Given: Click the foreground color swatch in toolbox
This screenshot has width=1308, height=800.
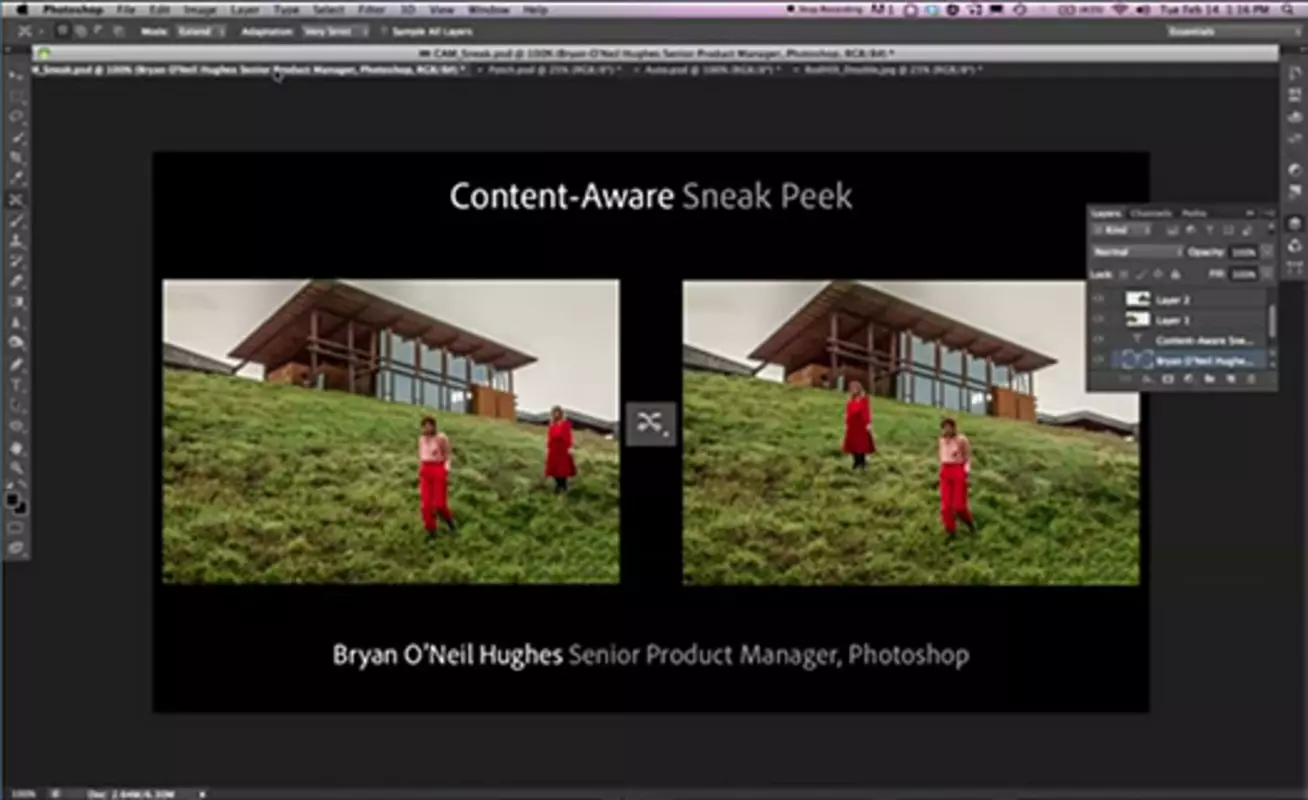Looking at the screenshot, I should [13, 499].
